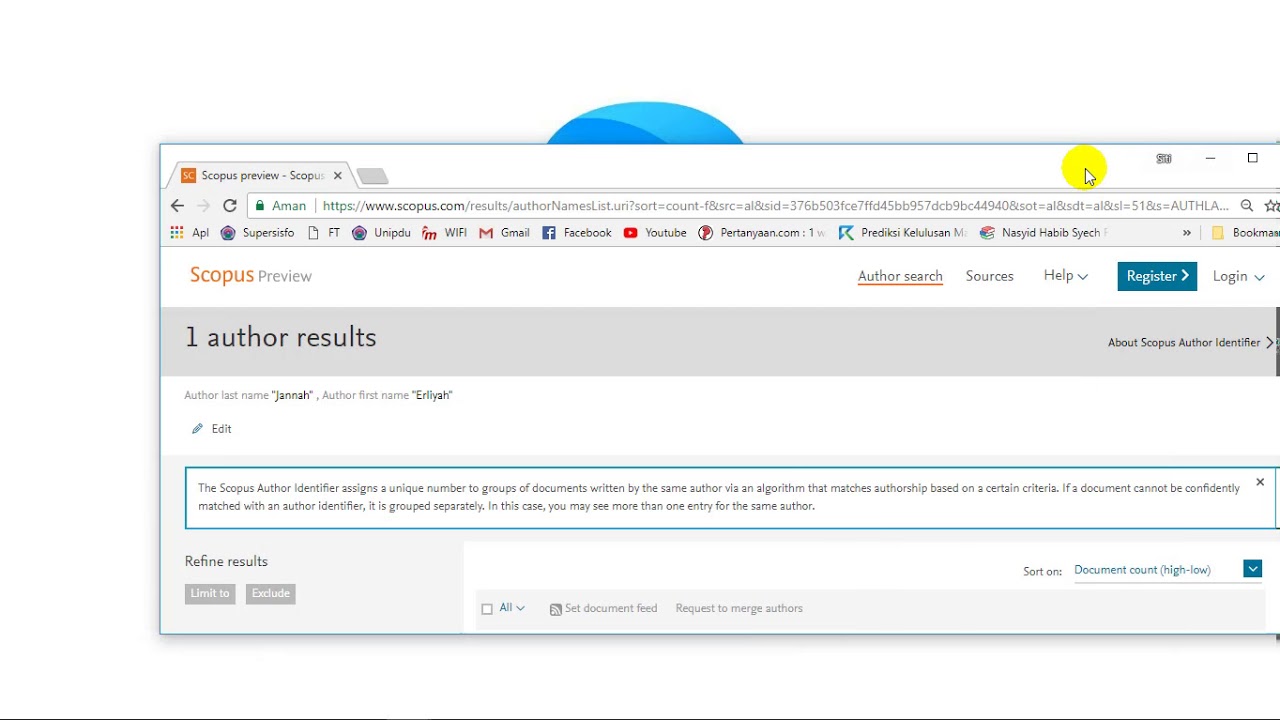Go back with the browser back arrow
Image resolution: width=1280 pixels, height=720 pixels.
point(177,206)
